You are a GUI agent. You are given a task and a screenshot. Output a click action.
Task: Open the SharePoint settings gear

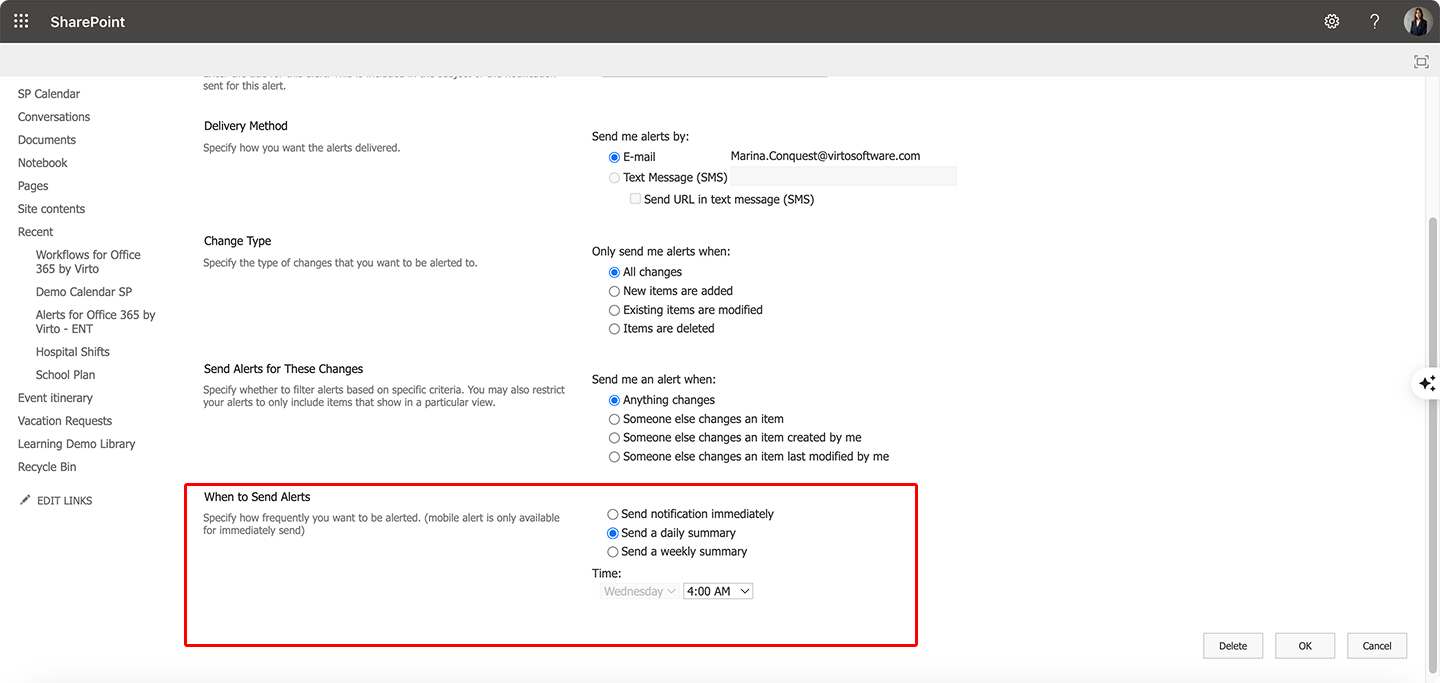coord(1331,20)
